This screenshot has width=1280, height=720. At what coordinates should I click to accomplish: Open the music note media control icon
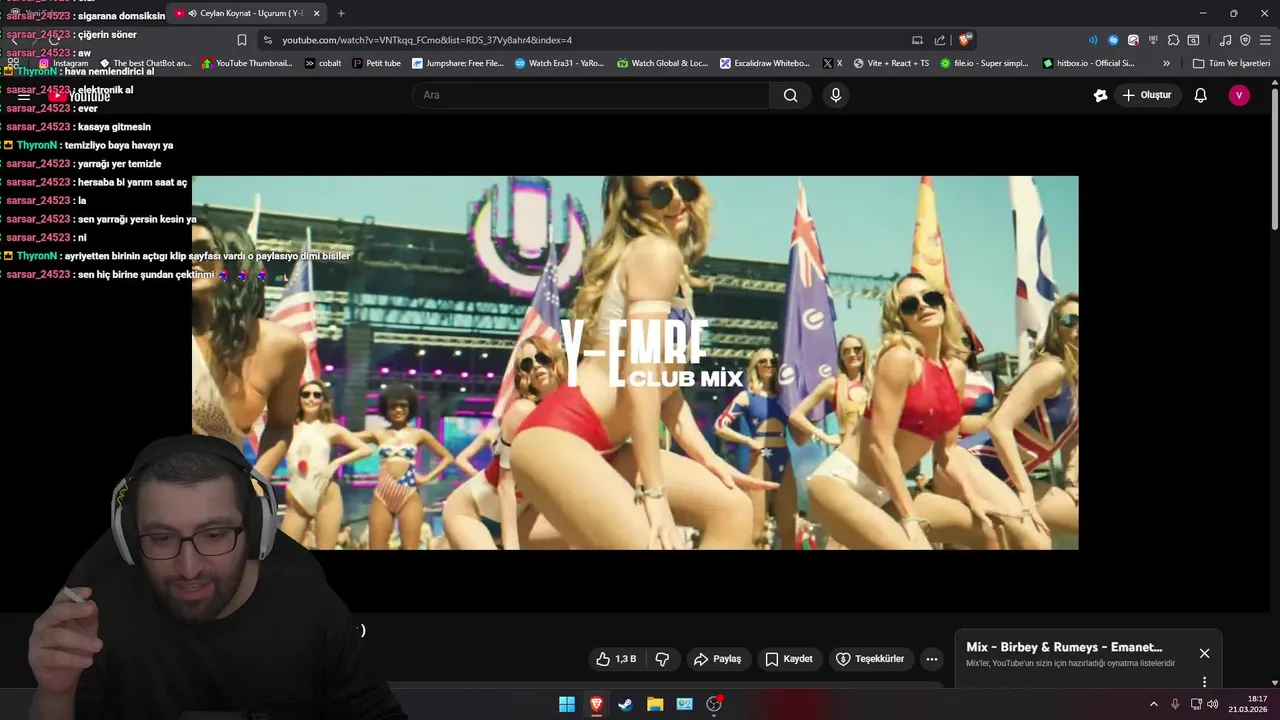point(1226,40)
